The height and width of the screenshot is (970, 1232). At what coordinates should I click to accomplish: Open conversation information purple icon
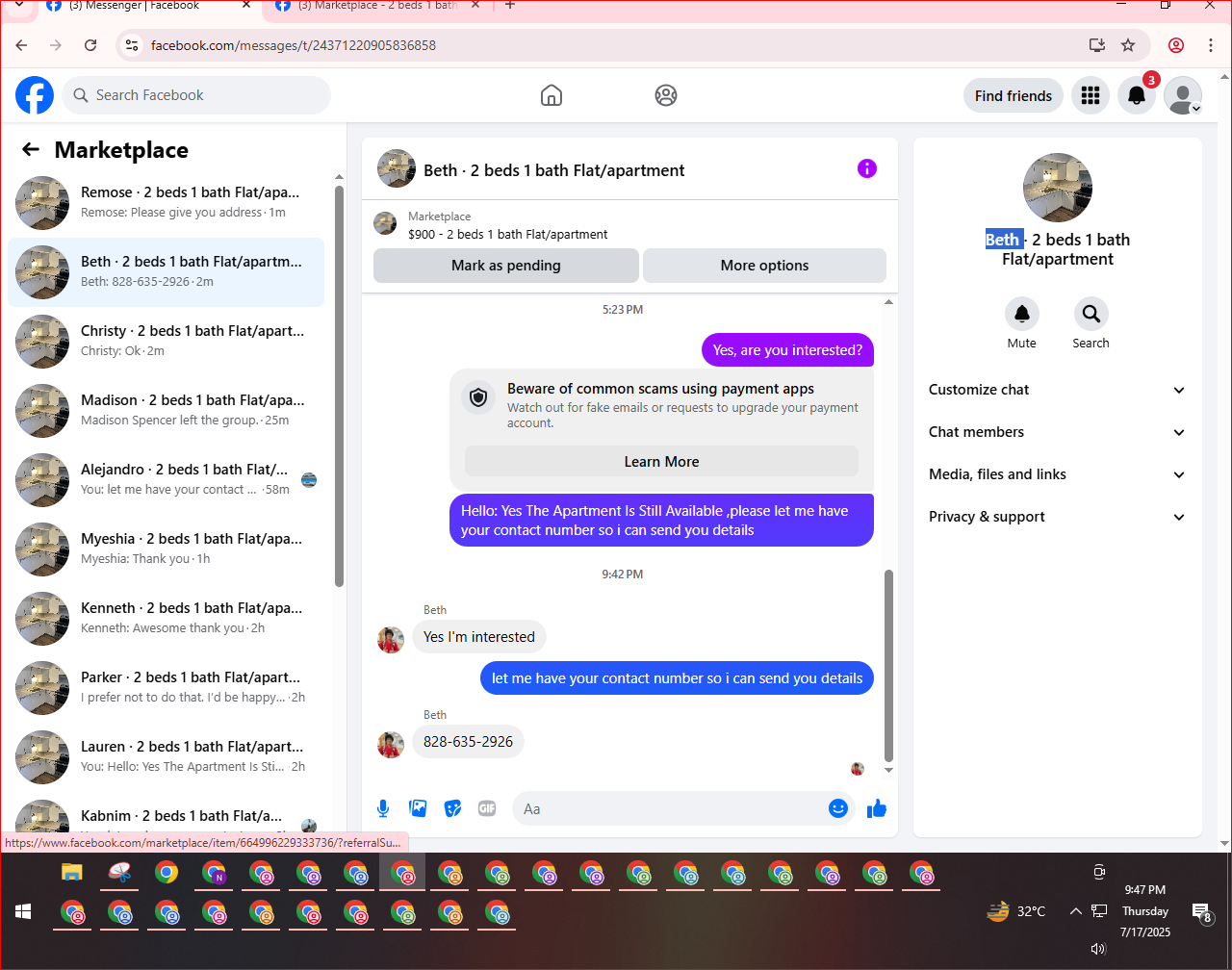[x=867, y=169]
